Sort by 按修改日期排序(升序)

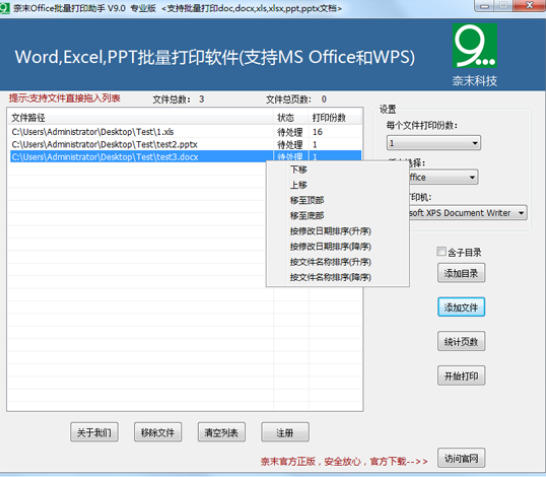pyautogui.click(x=330, y=231)
